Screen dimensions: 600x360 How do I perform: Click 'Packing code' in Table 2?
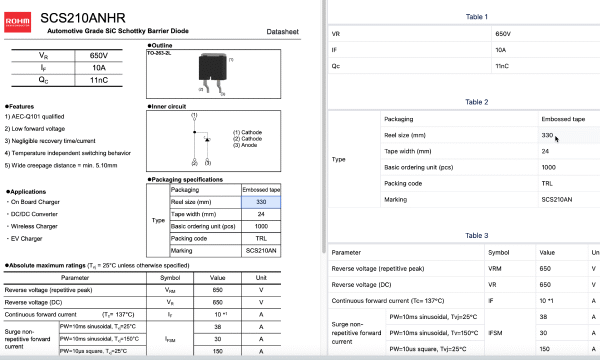(x=403, y=183)
